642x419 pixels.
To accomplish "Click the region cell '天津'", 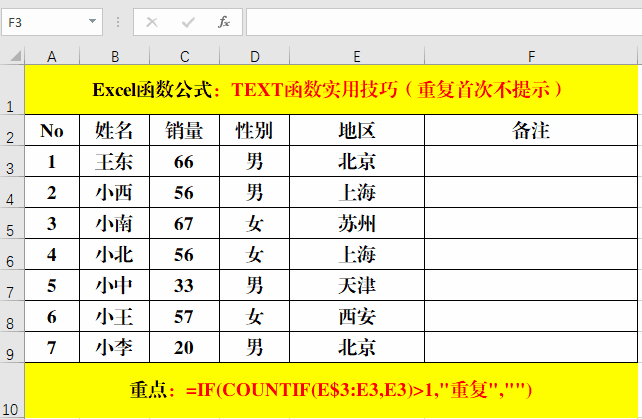I will [x=357, y=285].
